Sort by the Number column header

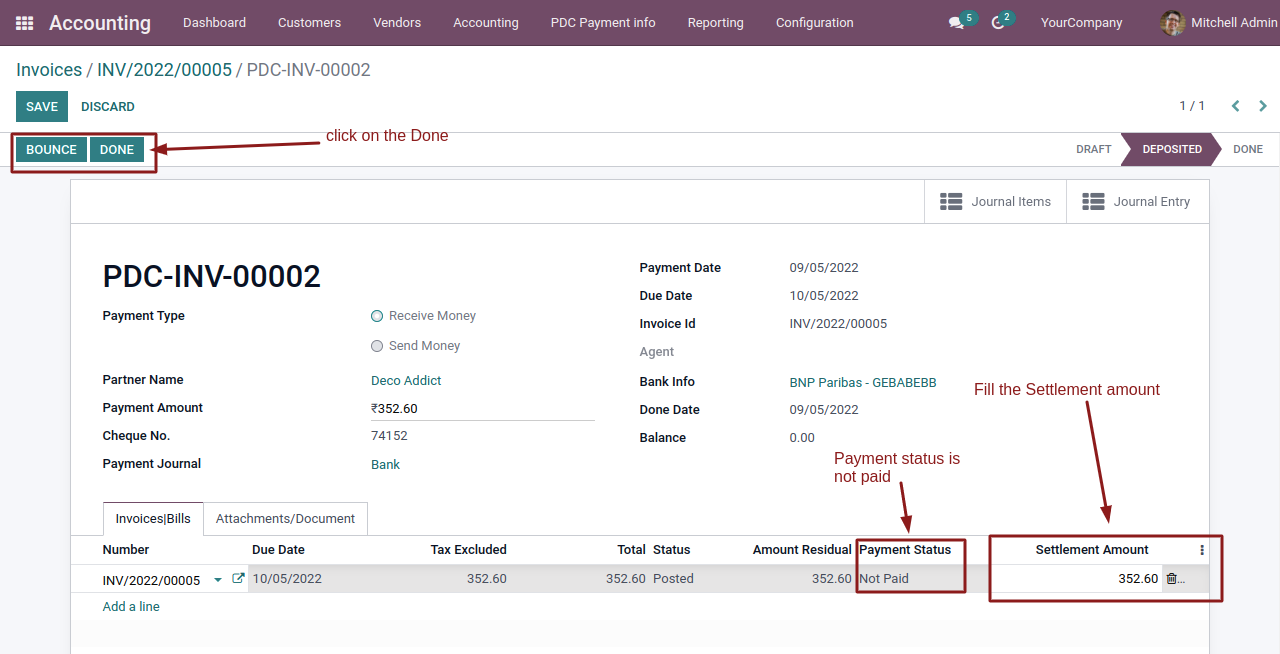(126, 550)
